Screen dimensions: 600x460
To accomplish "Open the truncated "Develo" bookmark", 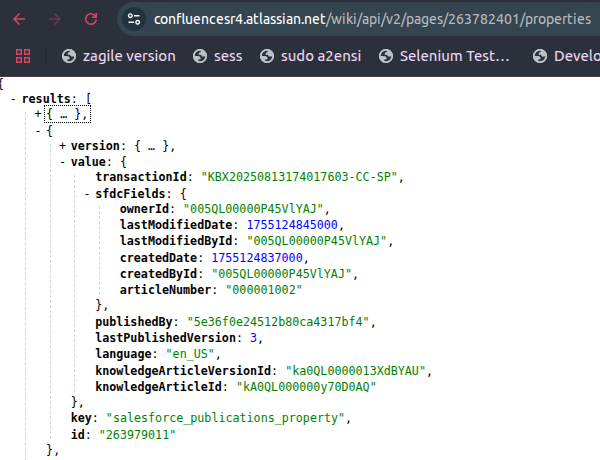I will 566,56.
